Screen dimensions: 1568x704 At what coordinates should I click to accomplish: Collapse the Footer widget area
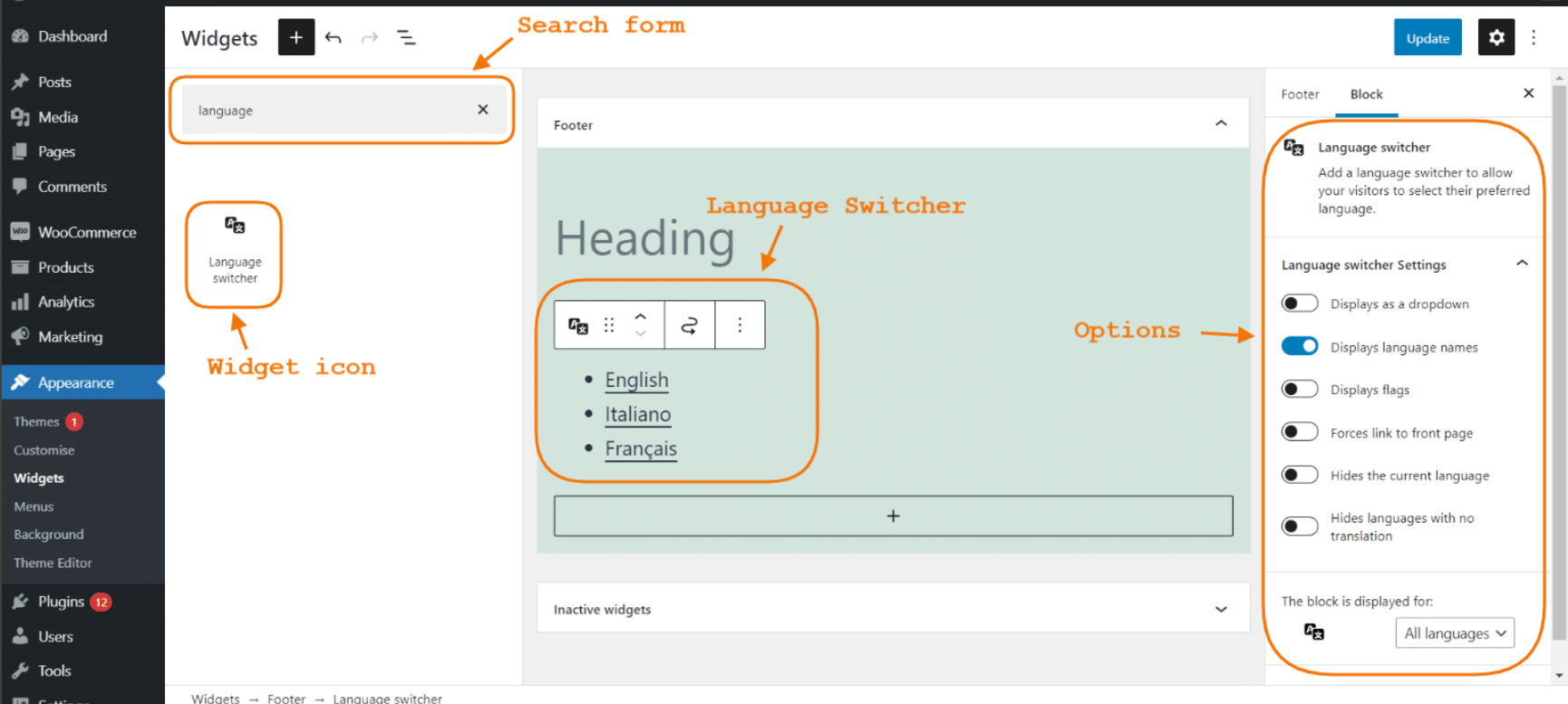point(1221,124)
